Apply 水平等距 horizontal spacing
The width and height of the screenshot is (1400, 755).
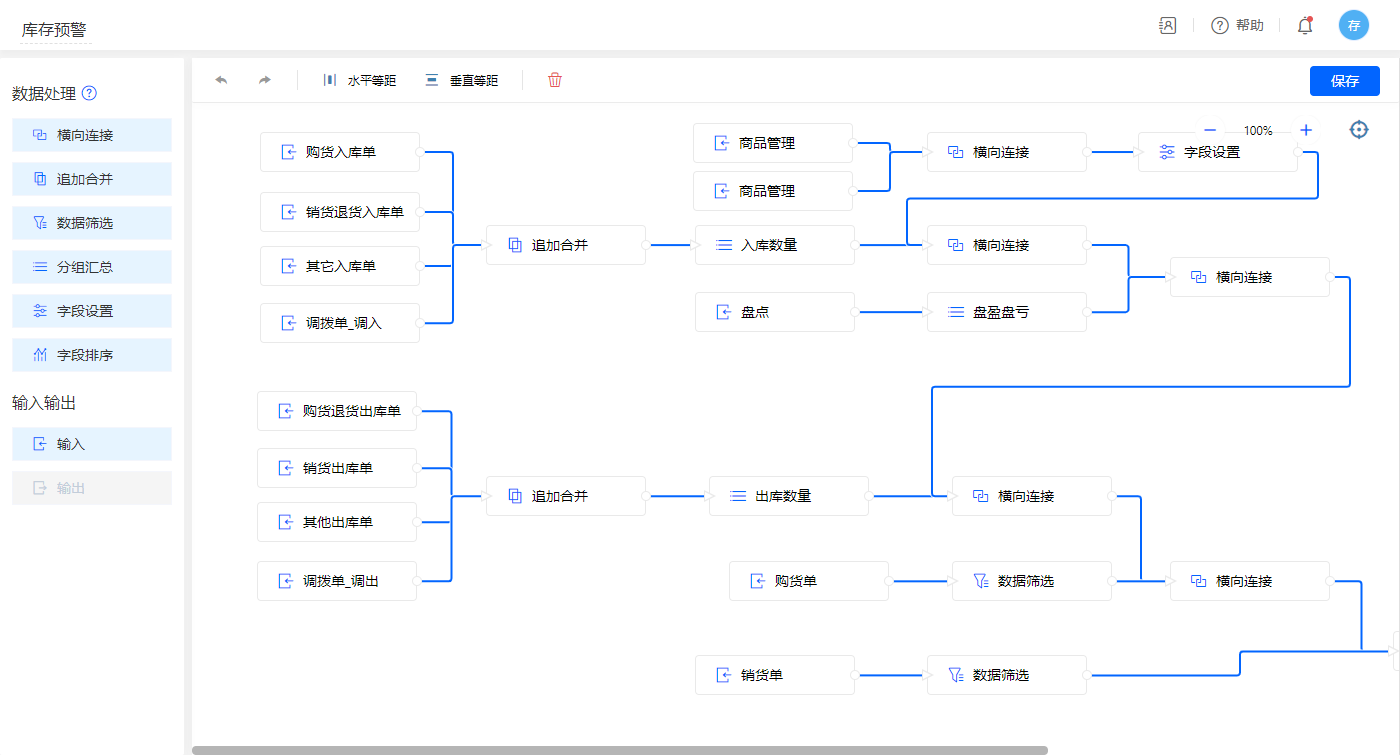coord(359,80)
